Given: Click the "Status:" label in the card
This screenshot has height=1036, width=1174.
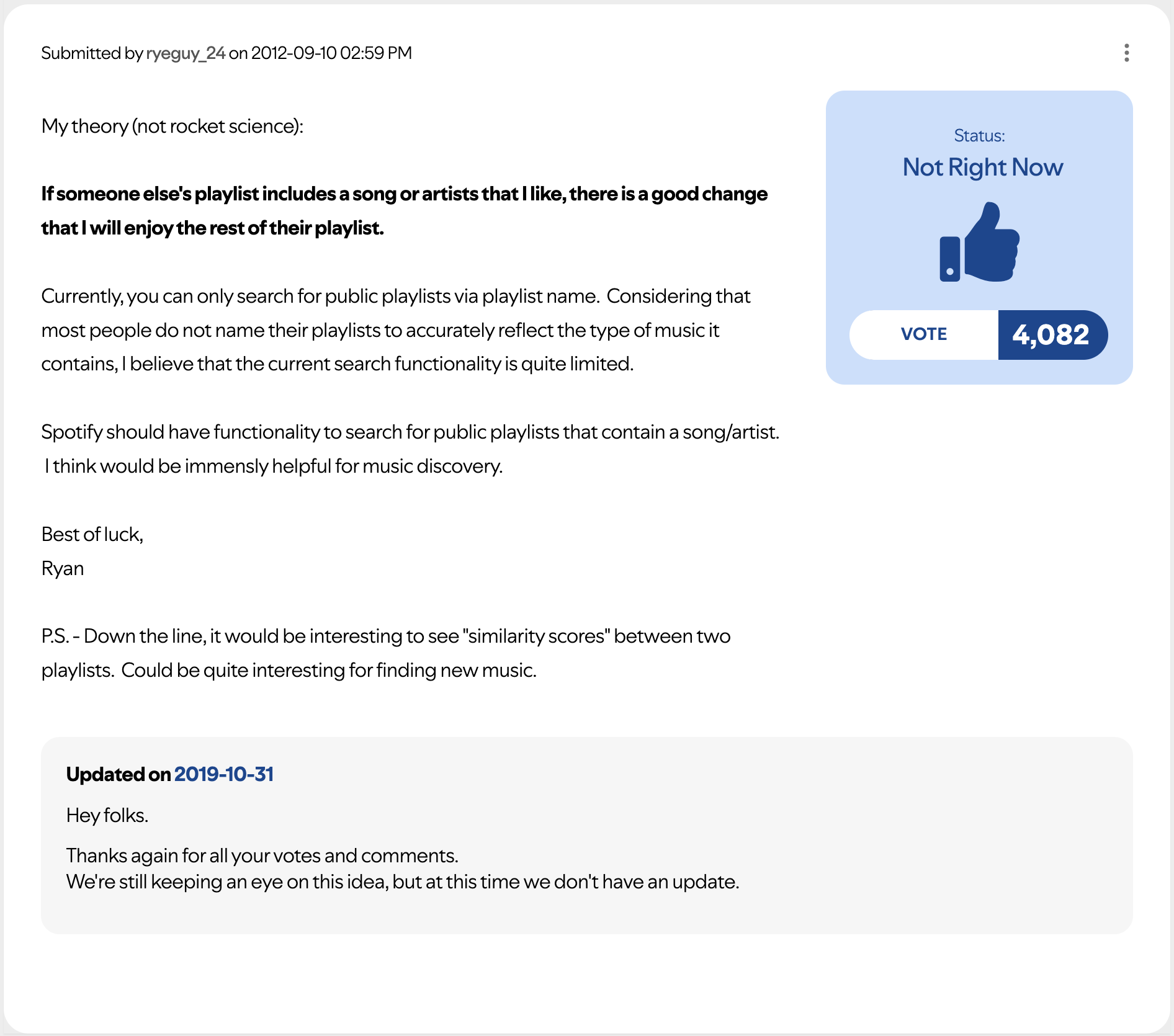Looking at the screenshot, I should 979,136.
